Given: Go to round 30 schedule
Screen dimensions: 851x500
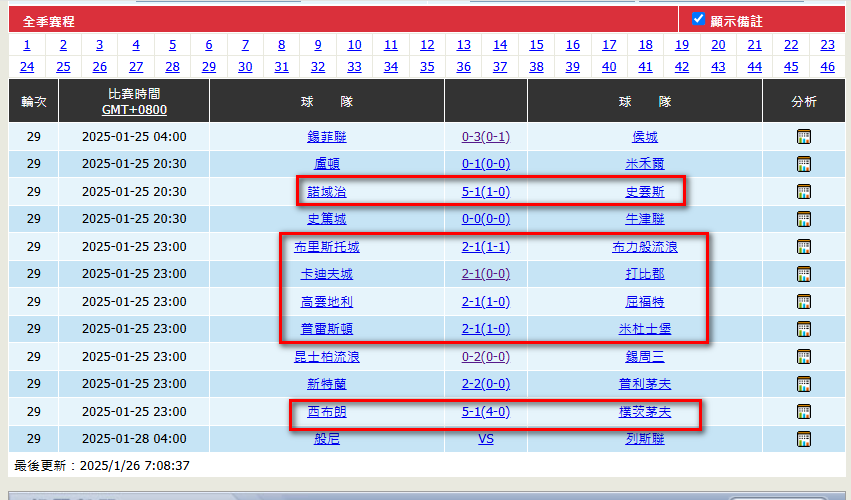Looking at the screenshot, I should [x=245, y=67].
